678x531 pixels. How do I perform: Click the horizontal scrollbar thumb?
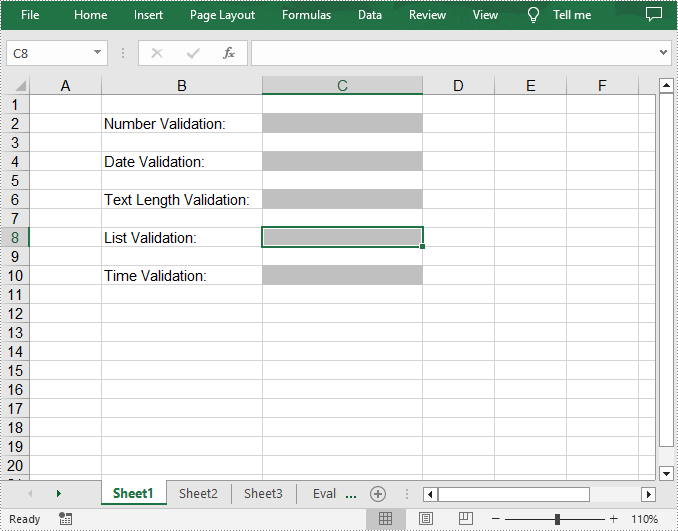[x=514, y=494]
